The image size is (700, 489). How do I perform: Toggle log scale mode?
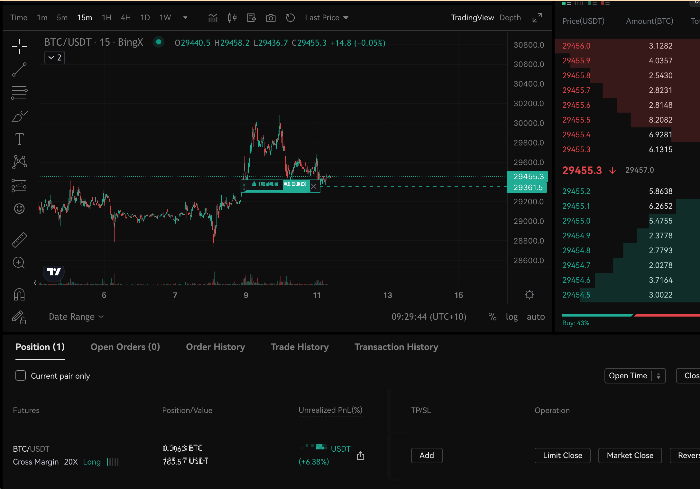click(512, 317)
